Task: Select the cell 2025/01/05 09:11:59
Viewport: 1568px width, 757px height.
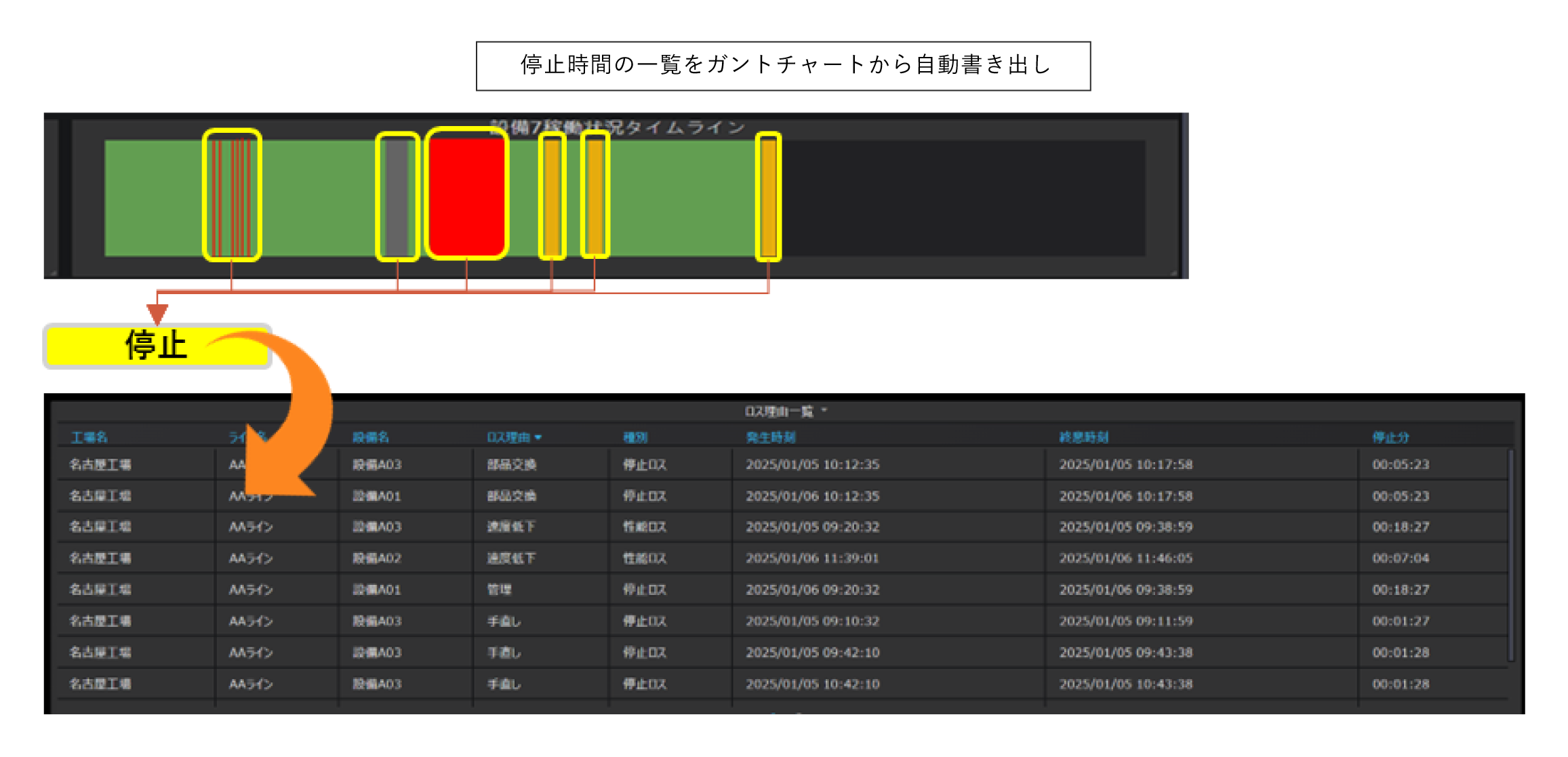Action: (x=1125, y=621)
